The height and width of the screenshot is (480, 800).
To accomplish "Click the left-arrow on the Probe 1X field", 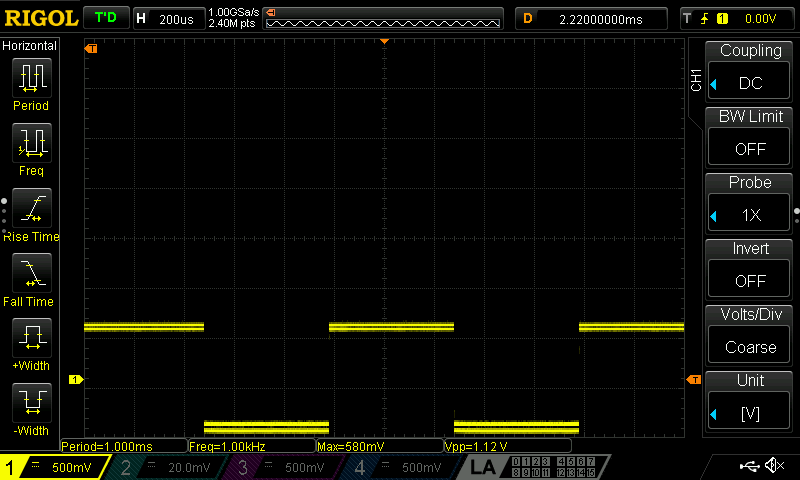I will click(x=714, y=216).
